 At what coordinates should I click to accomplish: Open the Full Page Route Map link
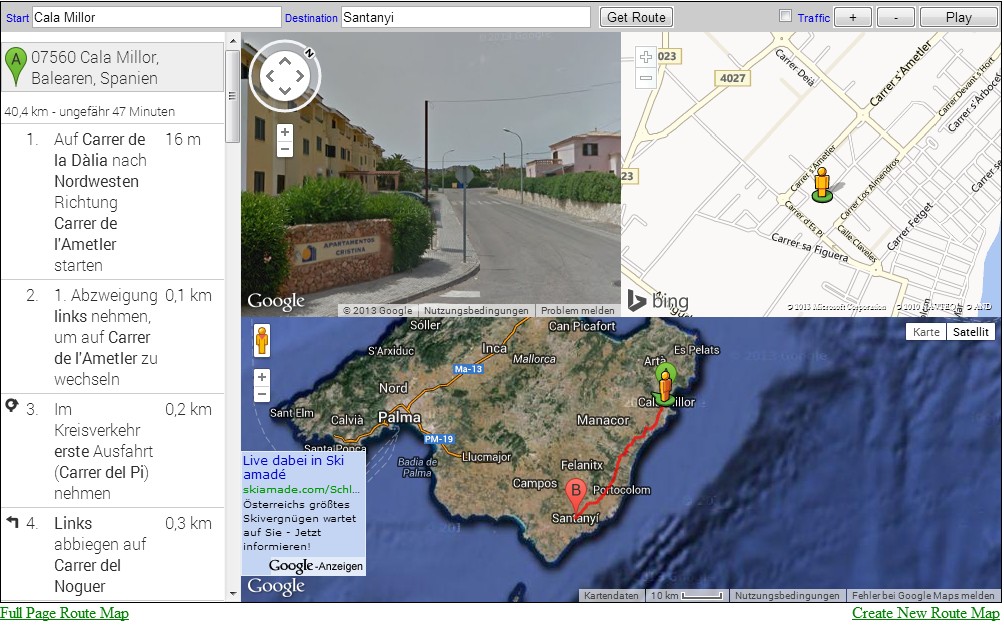[x=65, y=613]
